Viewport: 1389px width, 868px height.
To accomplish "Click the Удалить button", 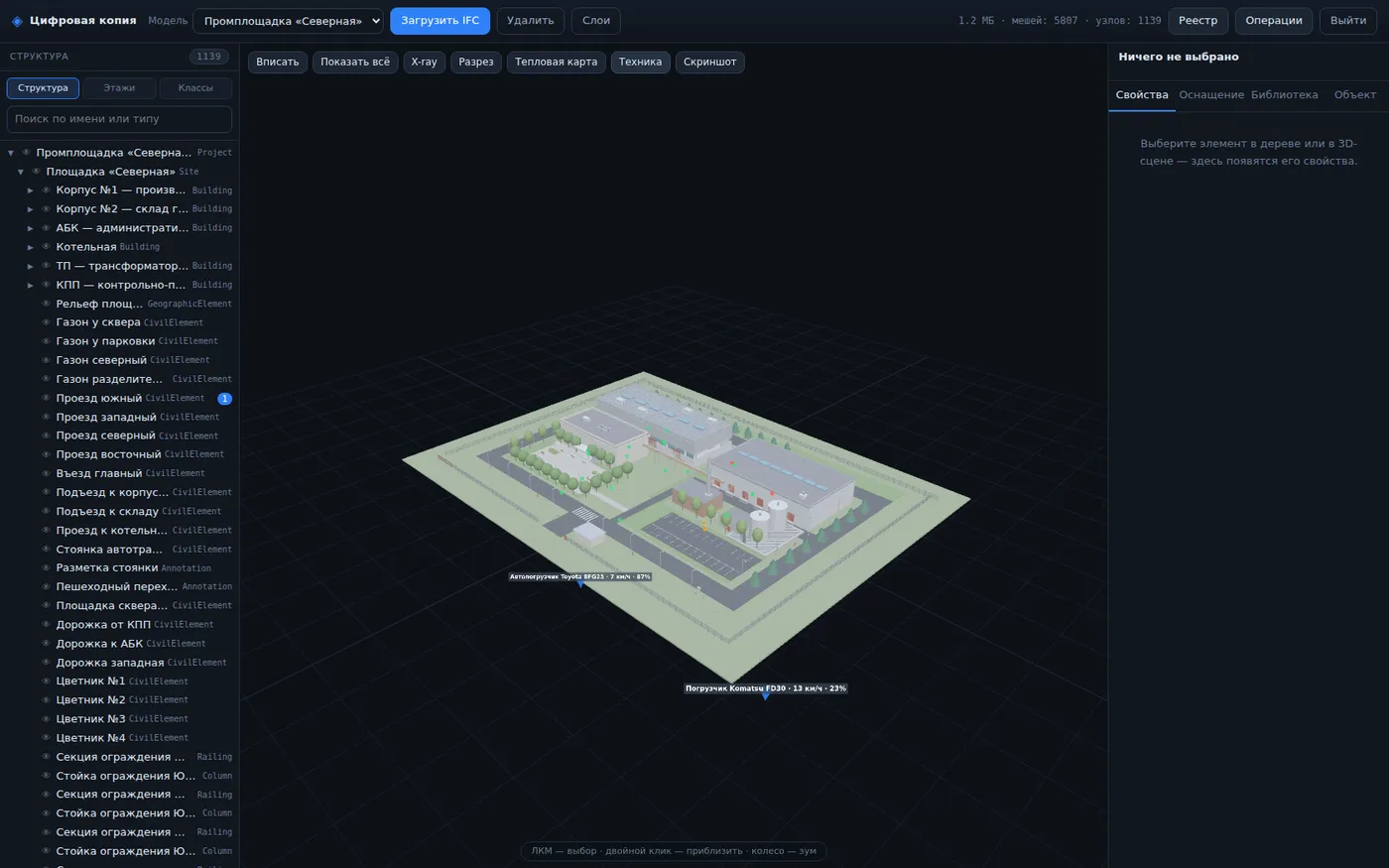I will pos(531,21).
